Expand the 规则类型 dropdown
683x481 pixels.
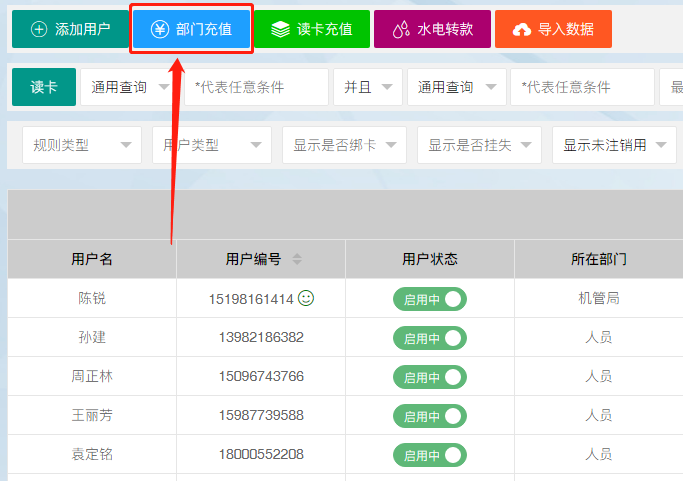click(x=81, y=145)
